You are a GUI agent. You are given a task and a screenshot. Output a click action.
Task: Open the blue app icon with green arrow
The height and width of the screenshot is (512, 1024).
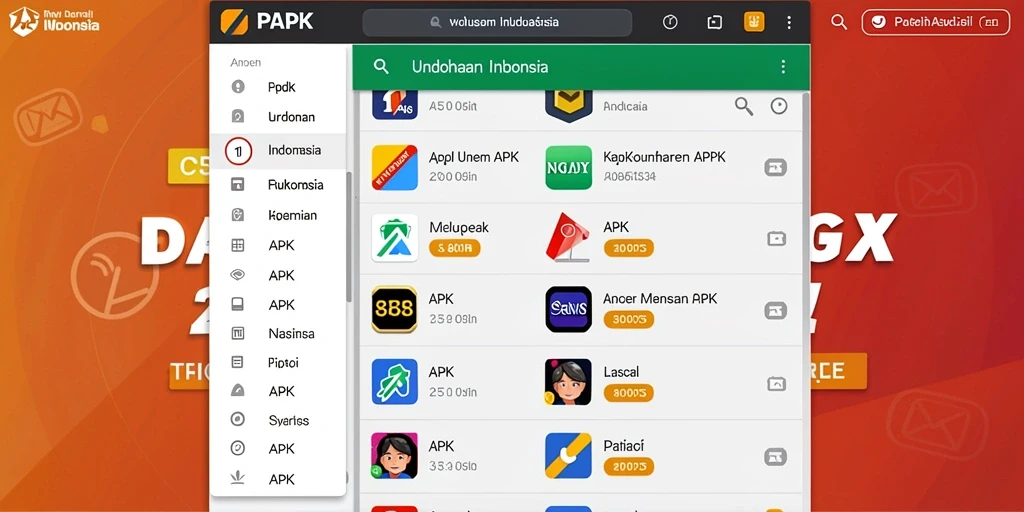click(x=394, y=381)
